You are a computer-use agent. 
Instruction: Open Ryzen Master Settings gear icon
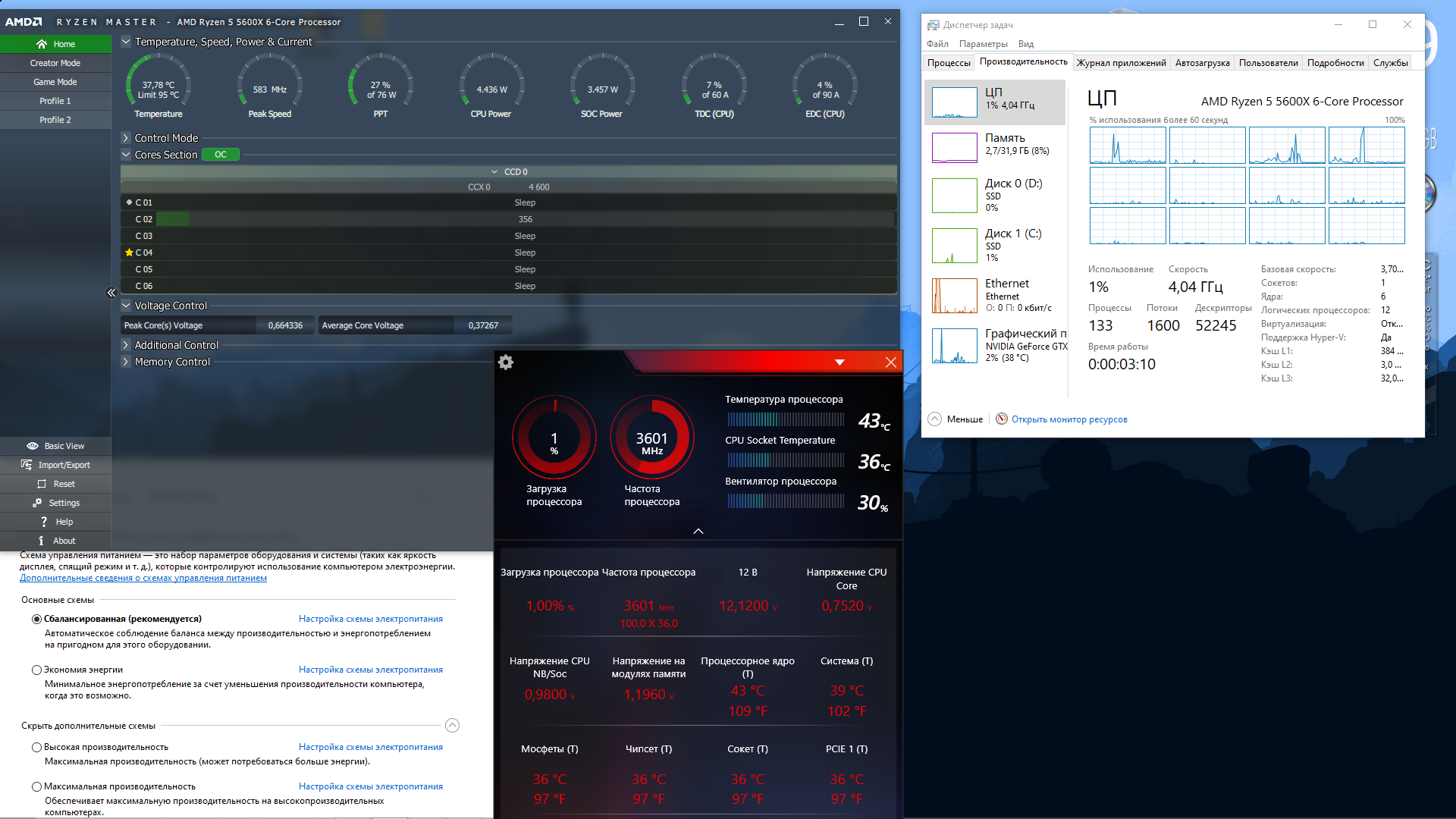coord(37,503)
